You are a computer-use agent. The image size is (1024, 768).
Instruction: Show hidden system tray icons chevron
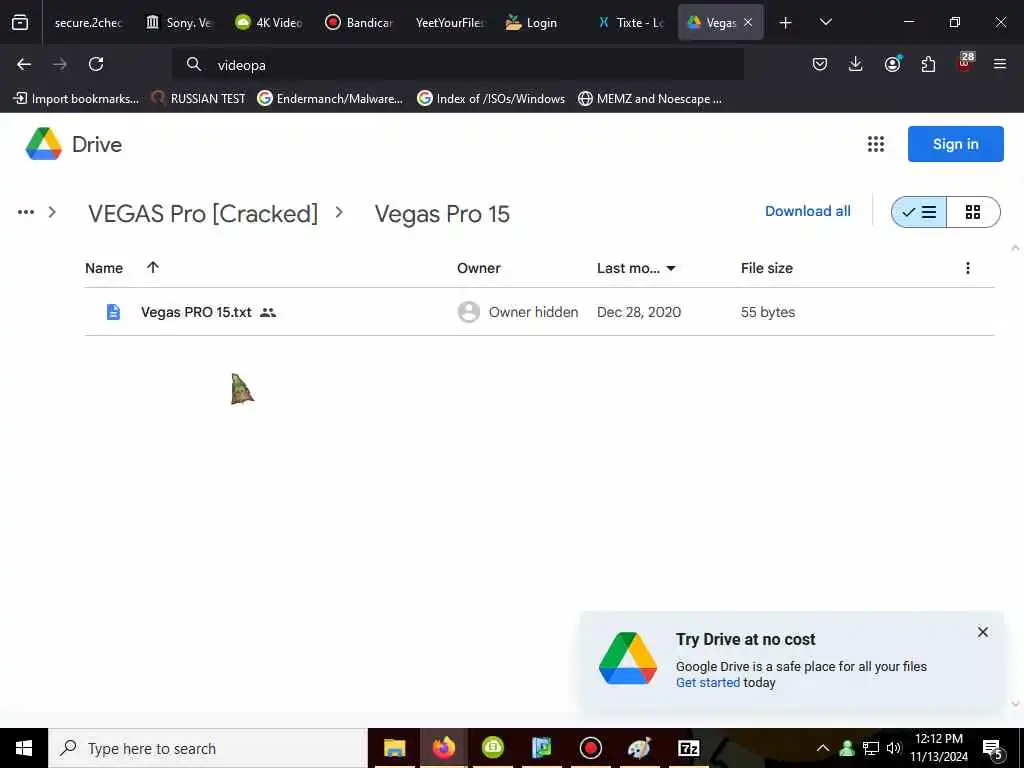click(823, 748)
